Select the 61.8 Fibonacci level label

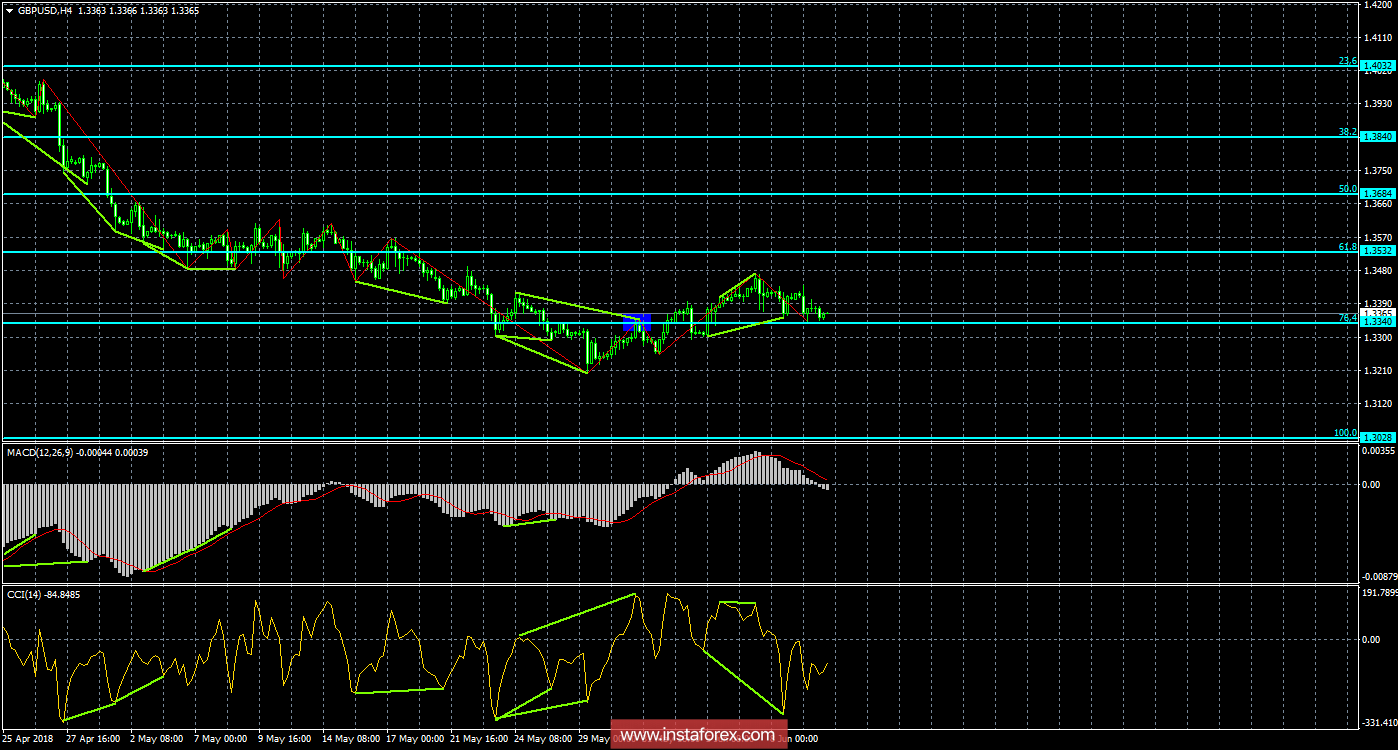tap(1347, 247)
